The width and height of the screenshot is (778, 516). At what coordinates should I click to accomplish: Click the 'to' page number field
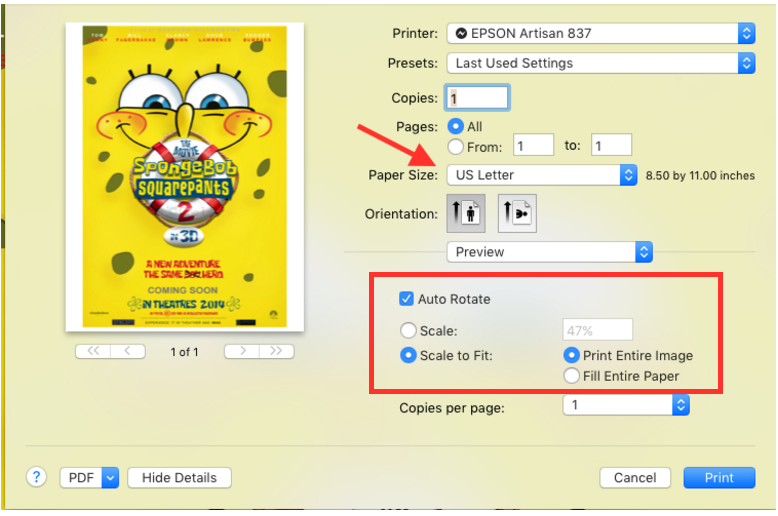(x=611, y=145)
